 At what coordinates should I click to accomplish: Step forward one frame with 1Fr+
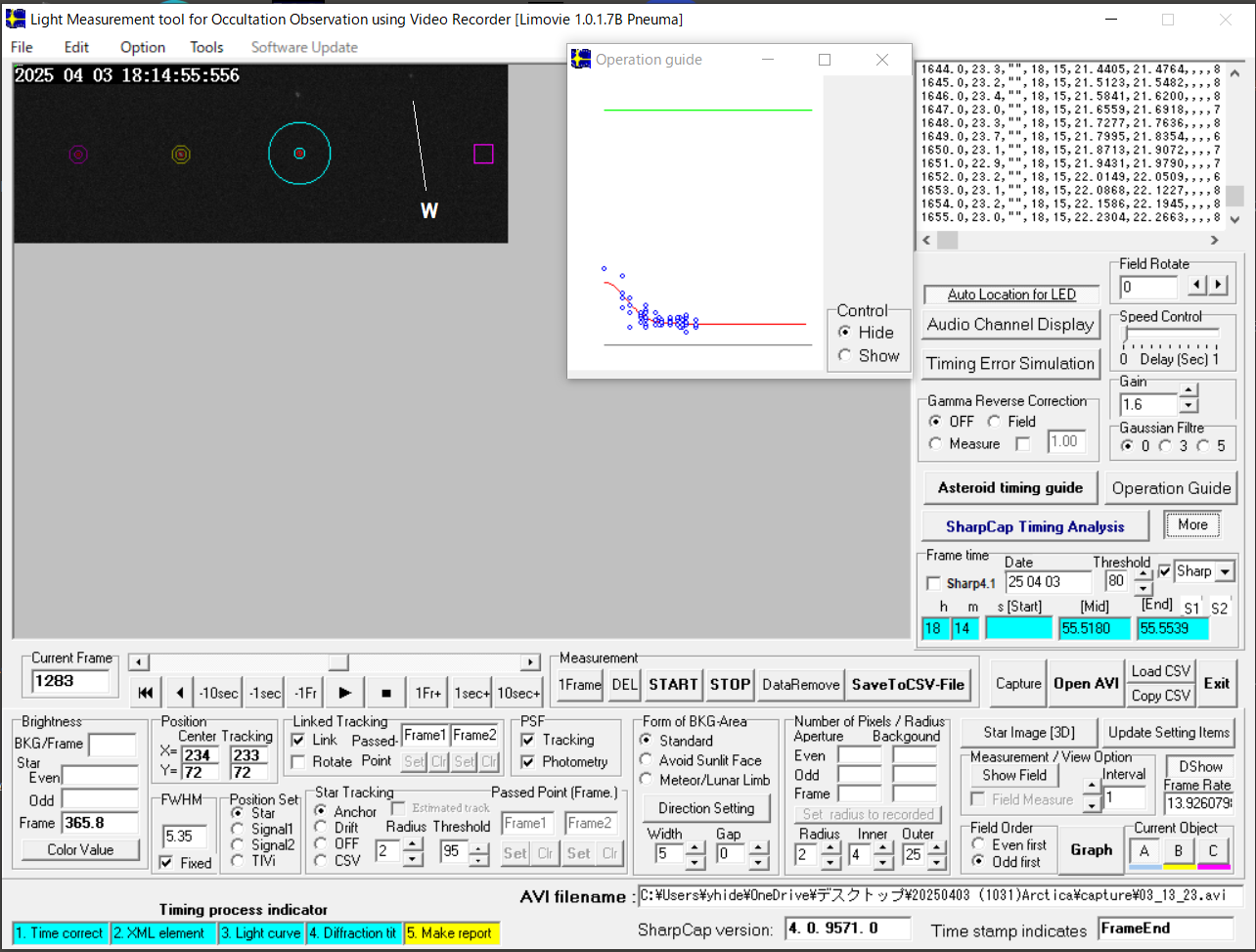point(428,693)
